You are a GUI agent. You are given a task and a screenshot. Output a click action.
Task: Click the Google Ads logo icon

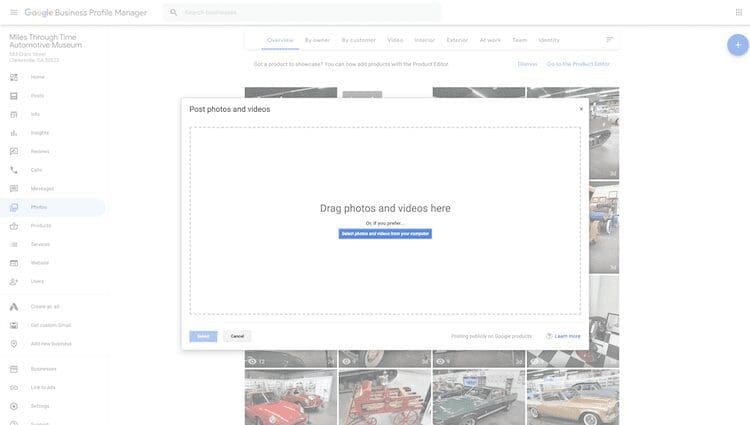(x=14, y=307)
